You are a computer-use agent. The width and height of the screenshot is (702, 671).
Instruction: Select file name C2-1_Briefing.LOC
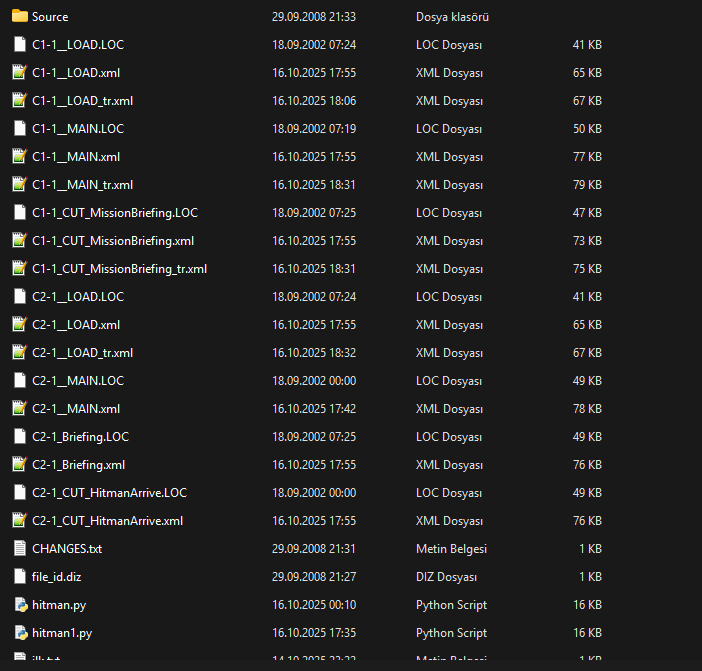[81, 437]
